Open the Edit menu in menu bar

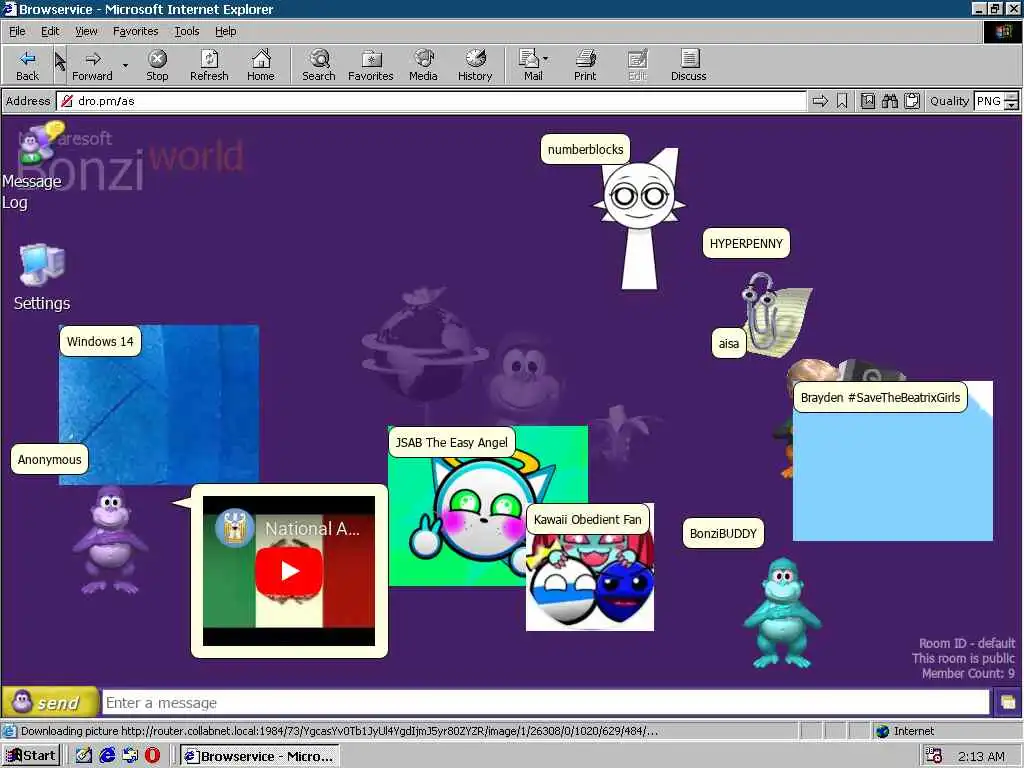coord(50,31)
